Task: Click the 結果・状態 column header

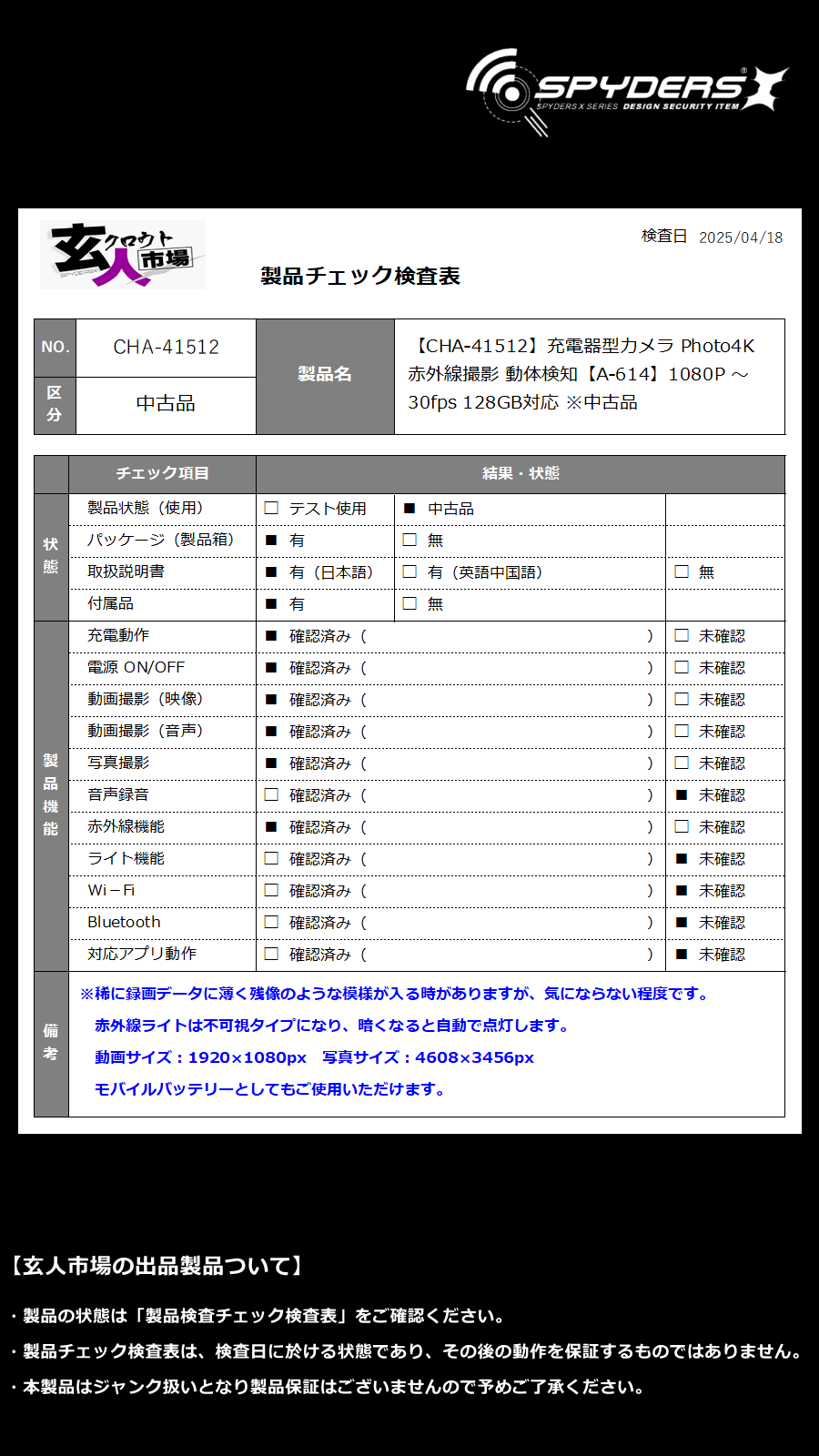Action: coord(521,473)
